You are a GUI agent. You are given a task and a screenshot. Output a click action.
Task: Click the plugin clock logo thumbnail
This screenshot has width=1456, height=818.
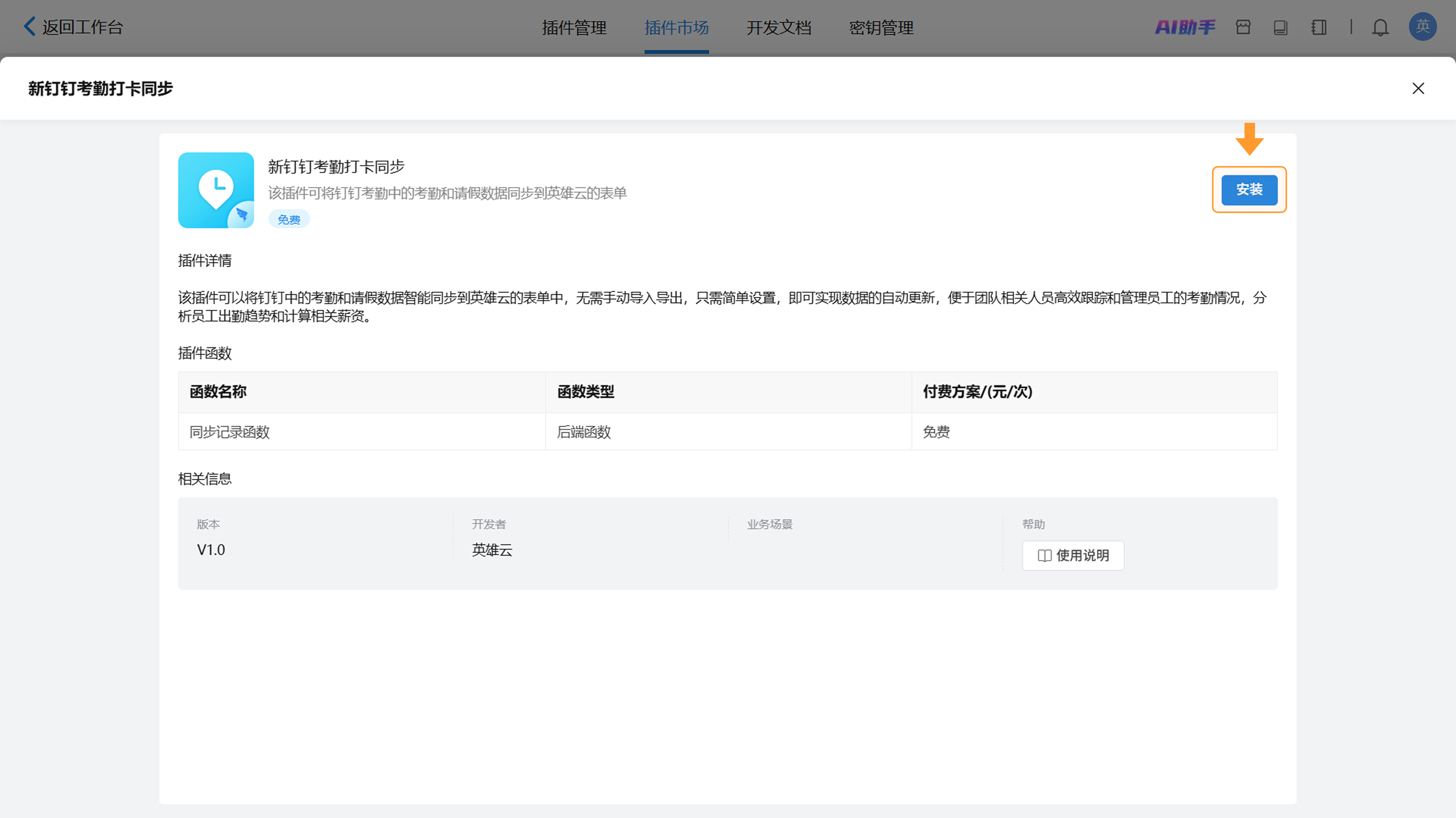[216, 190]
